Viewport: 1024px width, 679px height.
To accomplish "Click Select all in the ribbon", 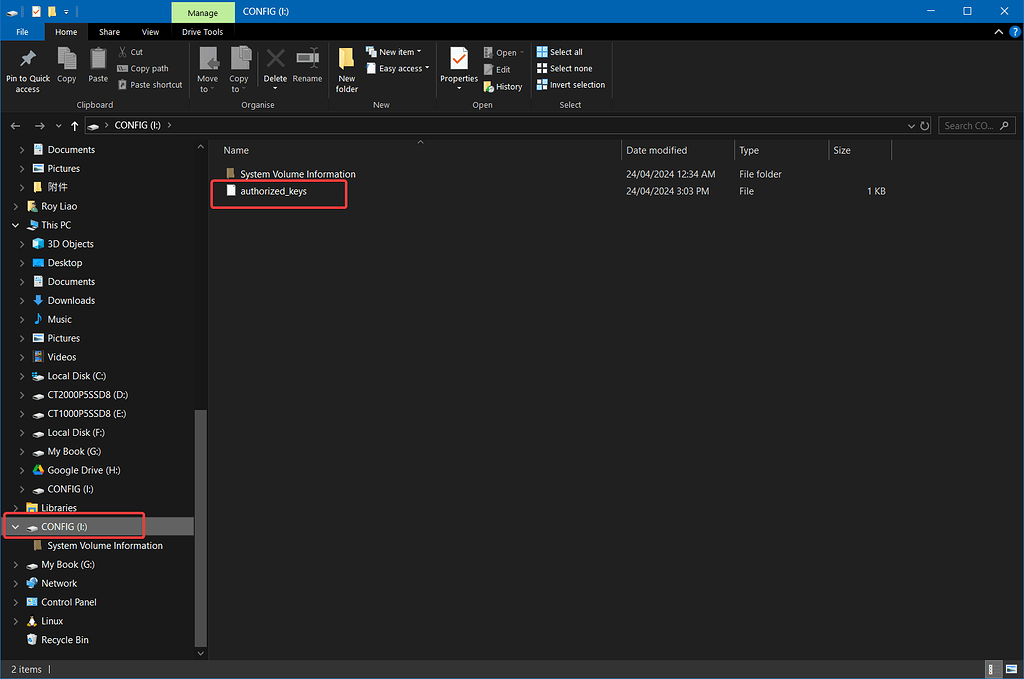I will pos(561,51).
